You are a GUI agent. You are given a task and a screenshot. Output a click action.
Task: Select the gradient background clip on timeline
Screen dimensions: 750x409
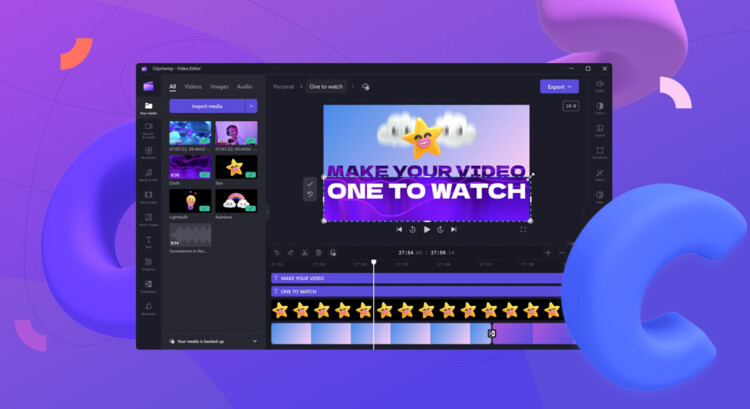click(x=381, y=333)
